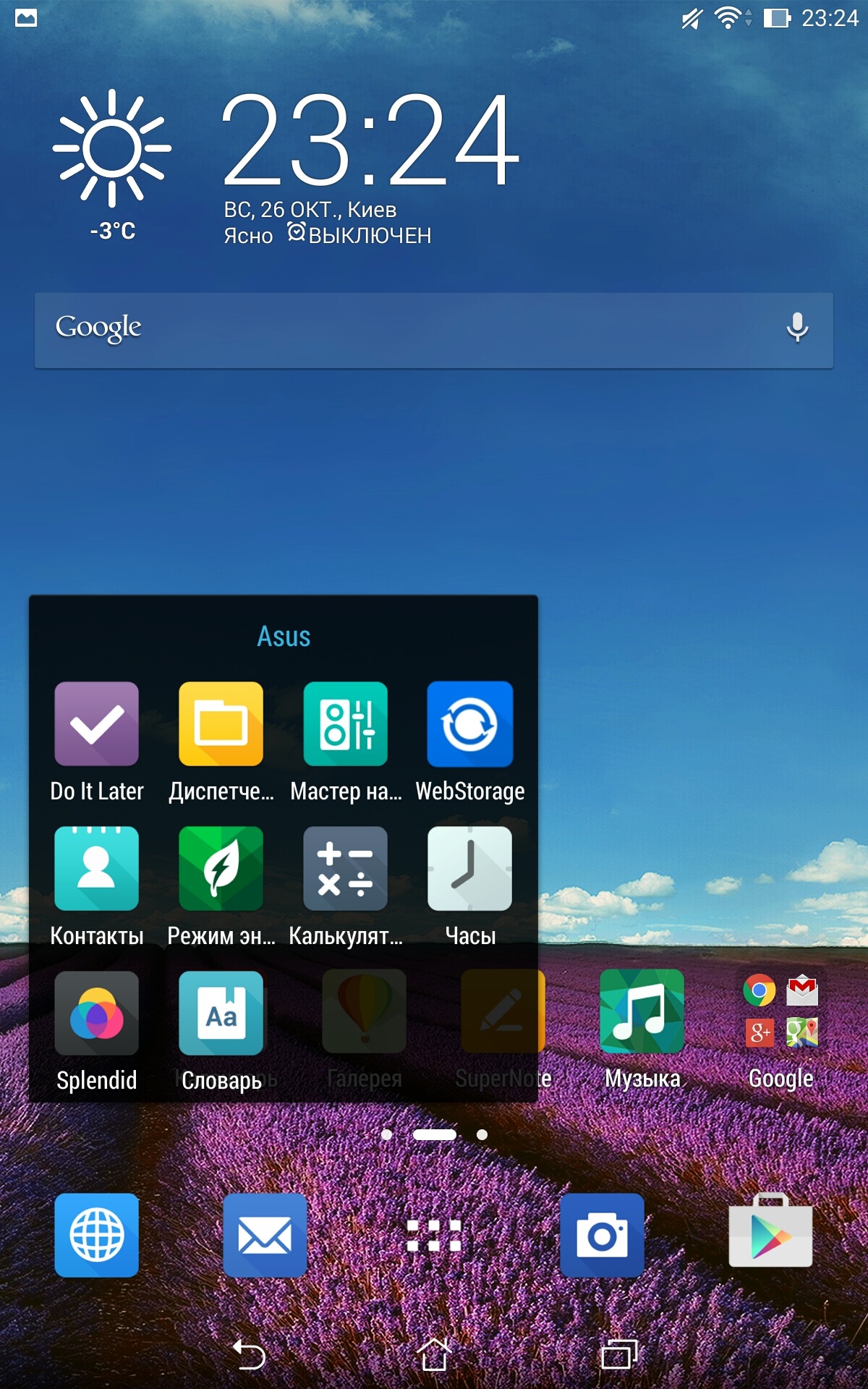Open the Splendid display app

(97, 1014)
